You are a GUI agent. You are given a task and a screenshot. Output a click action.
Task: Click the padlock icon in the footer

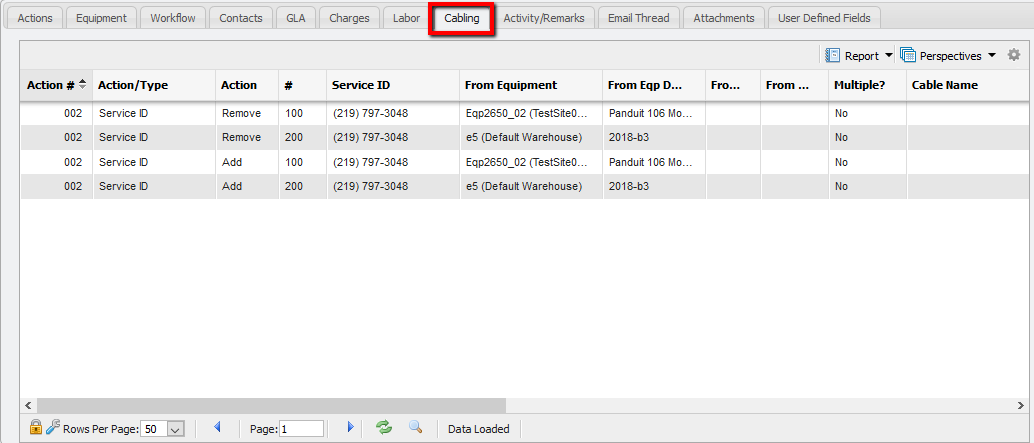[35, 428]
